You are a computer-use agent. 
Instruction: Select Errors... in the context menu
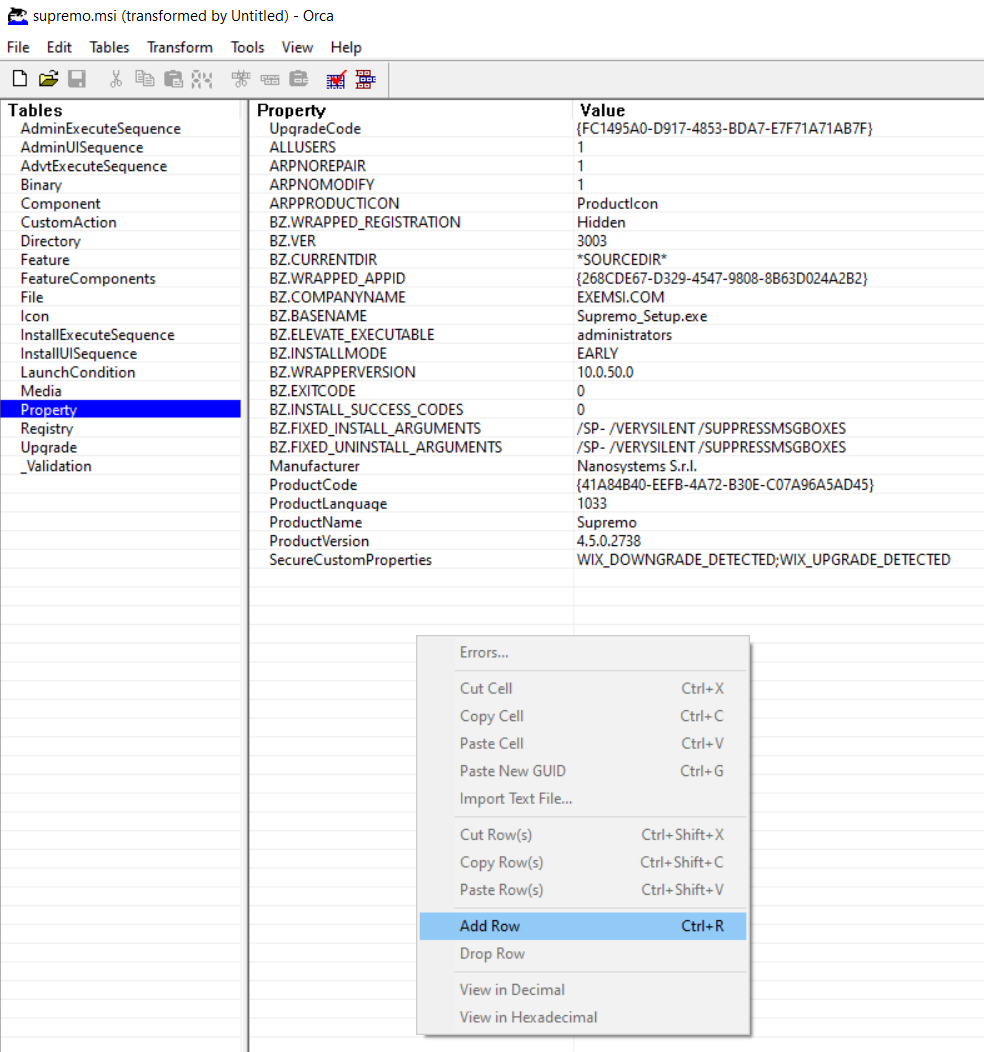tap(484, 652)
